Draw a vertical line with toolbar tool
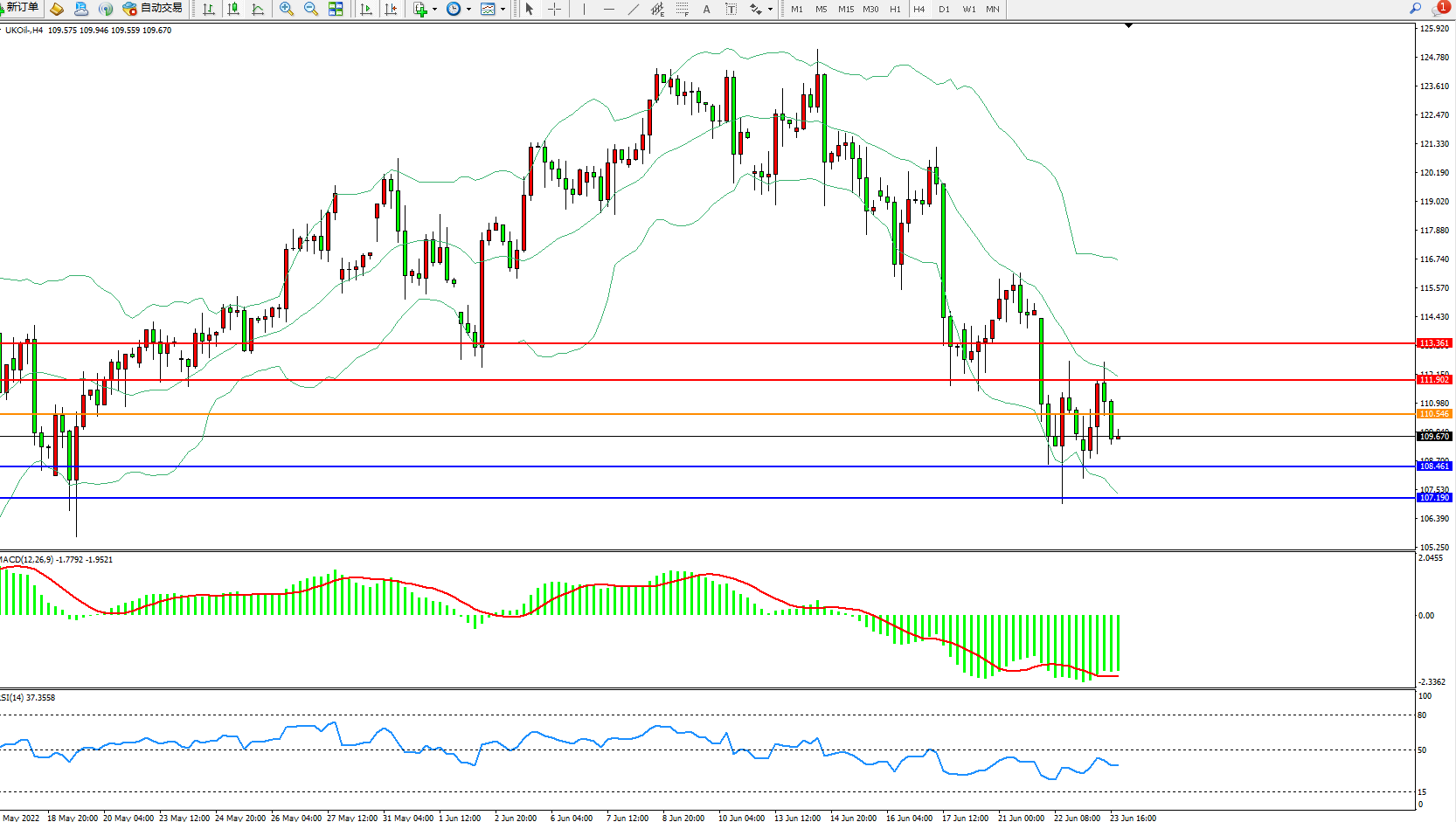 point(584,9)
